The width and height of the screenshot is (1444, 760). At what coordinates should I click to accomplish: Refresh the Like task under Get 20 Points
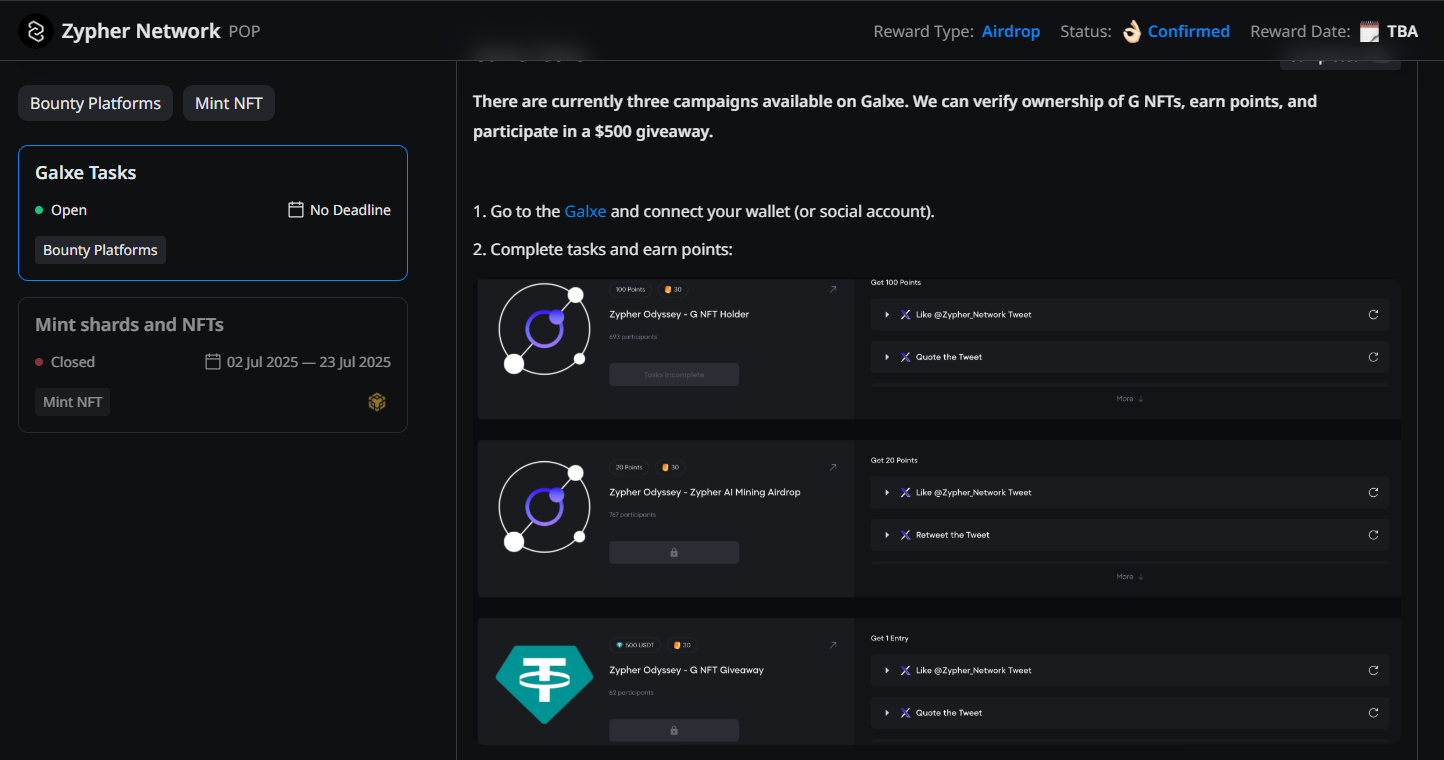pos(1373,492)
